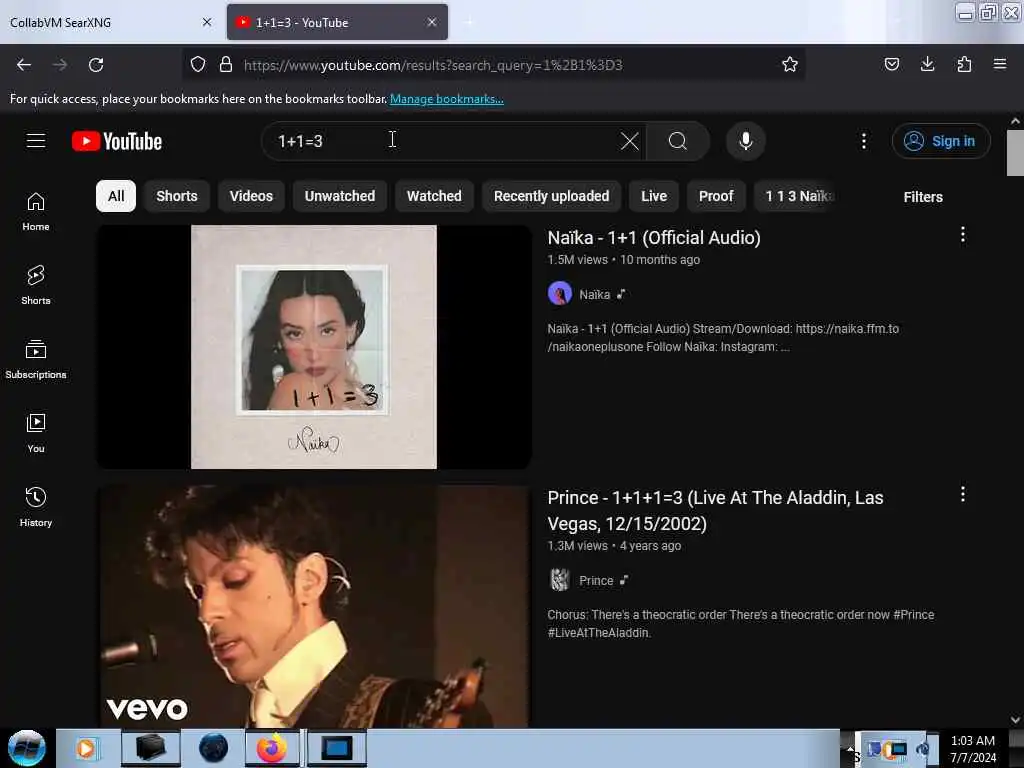Click Sign in button

coord(941,141)
